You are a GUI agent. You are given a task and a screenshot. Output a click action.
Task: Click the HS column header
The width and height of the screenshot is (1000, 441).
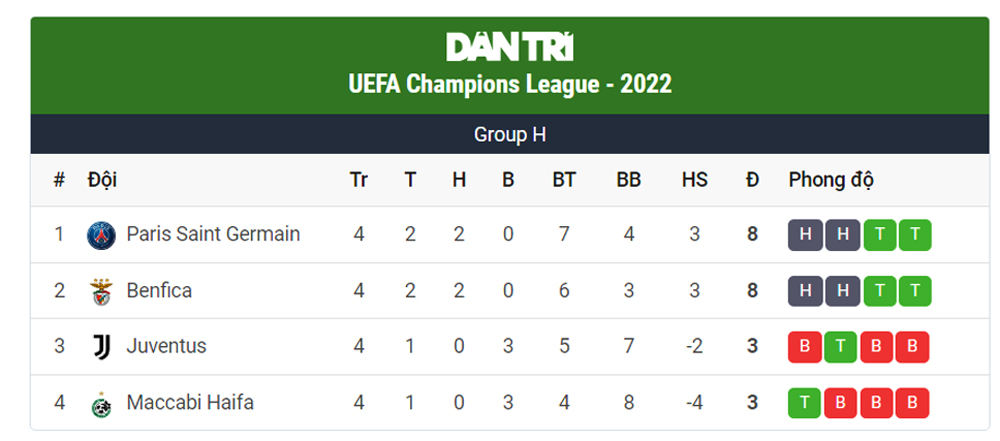[x=695, y=180]
